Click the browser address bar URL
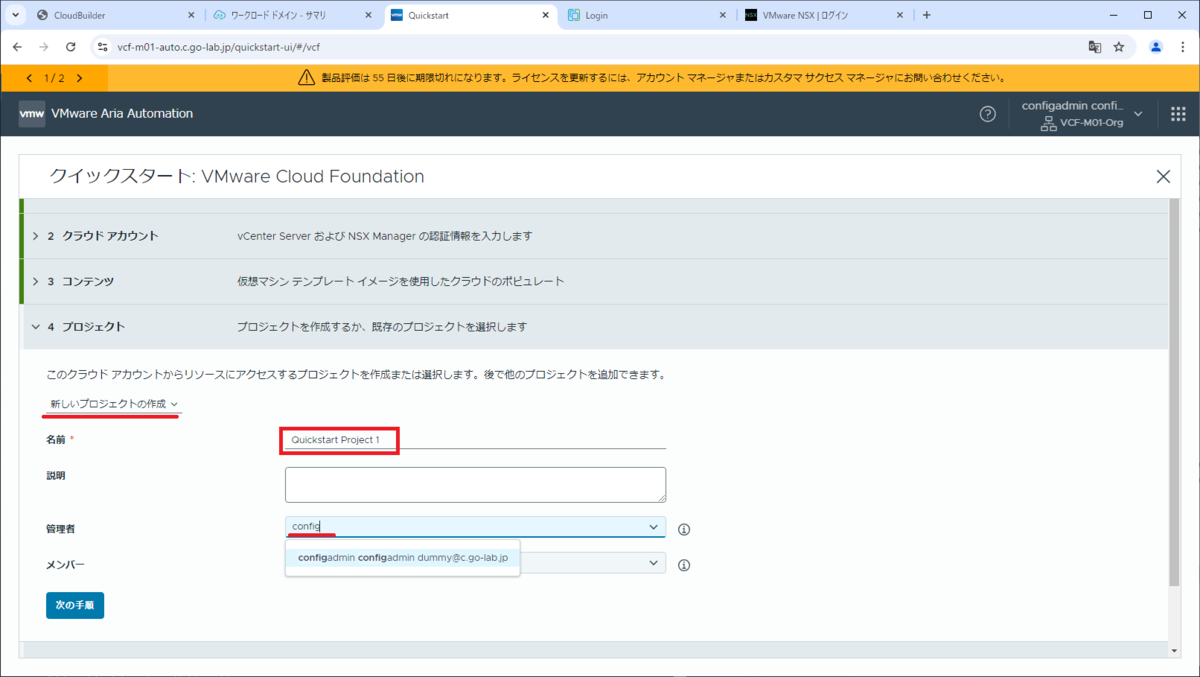The width and height of the screenshot is (1200, 677). 219,47
